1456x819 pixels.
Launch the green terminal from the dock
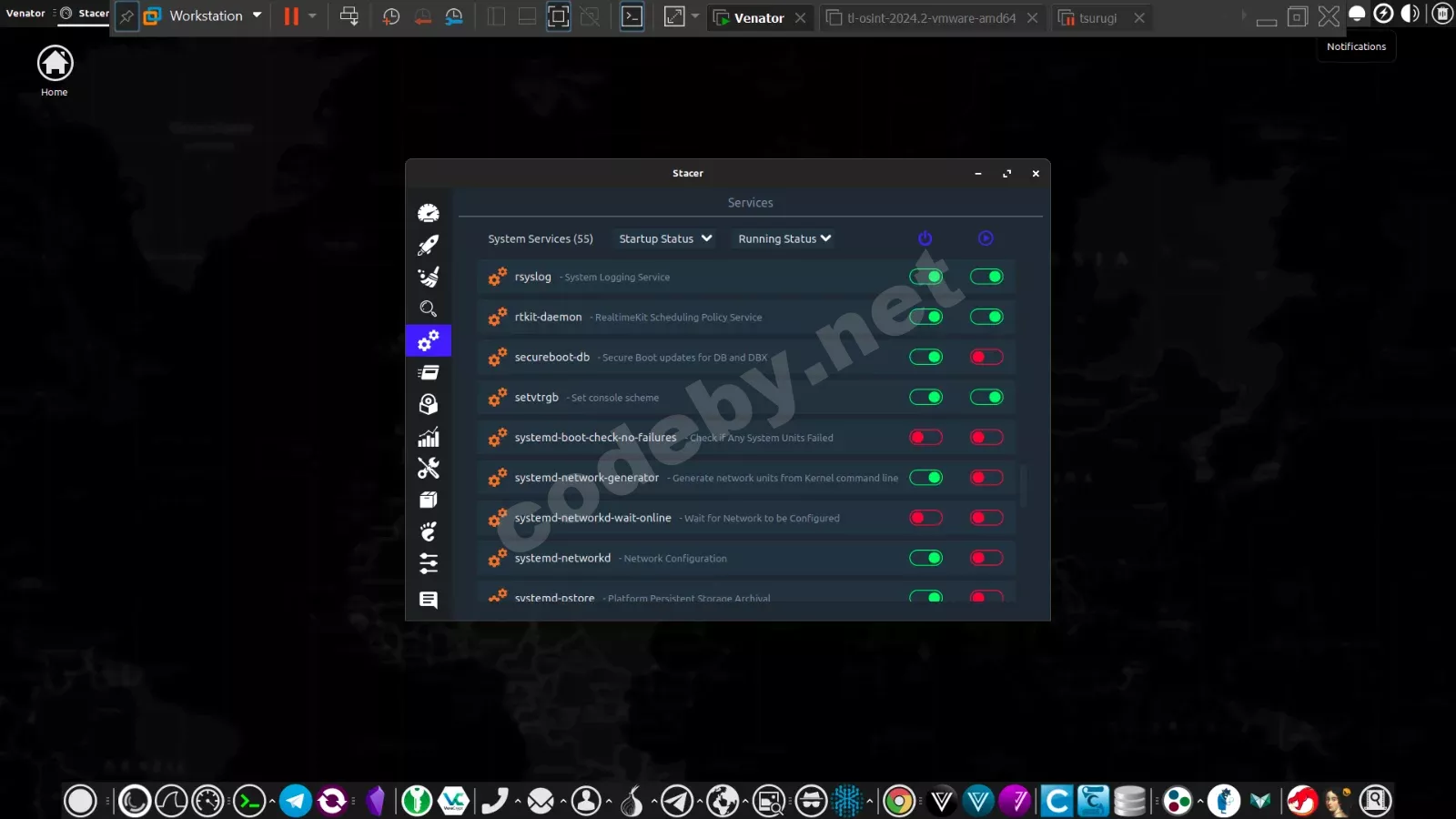tap(249, 801)
